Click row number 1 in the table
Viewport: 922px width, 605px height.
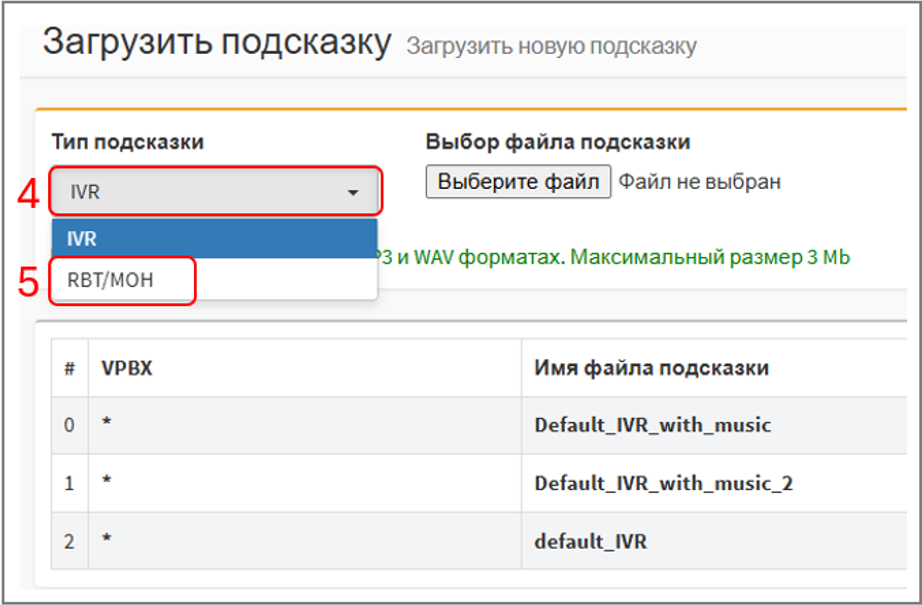click(x=69, y=484)
